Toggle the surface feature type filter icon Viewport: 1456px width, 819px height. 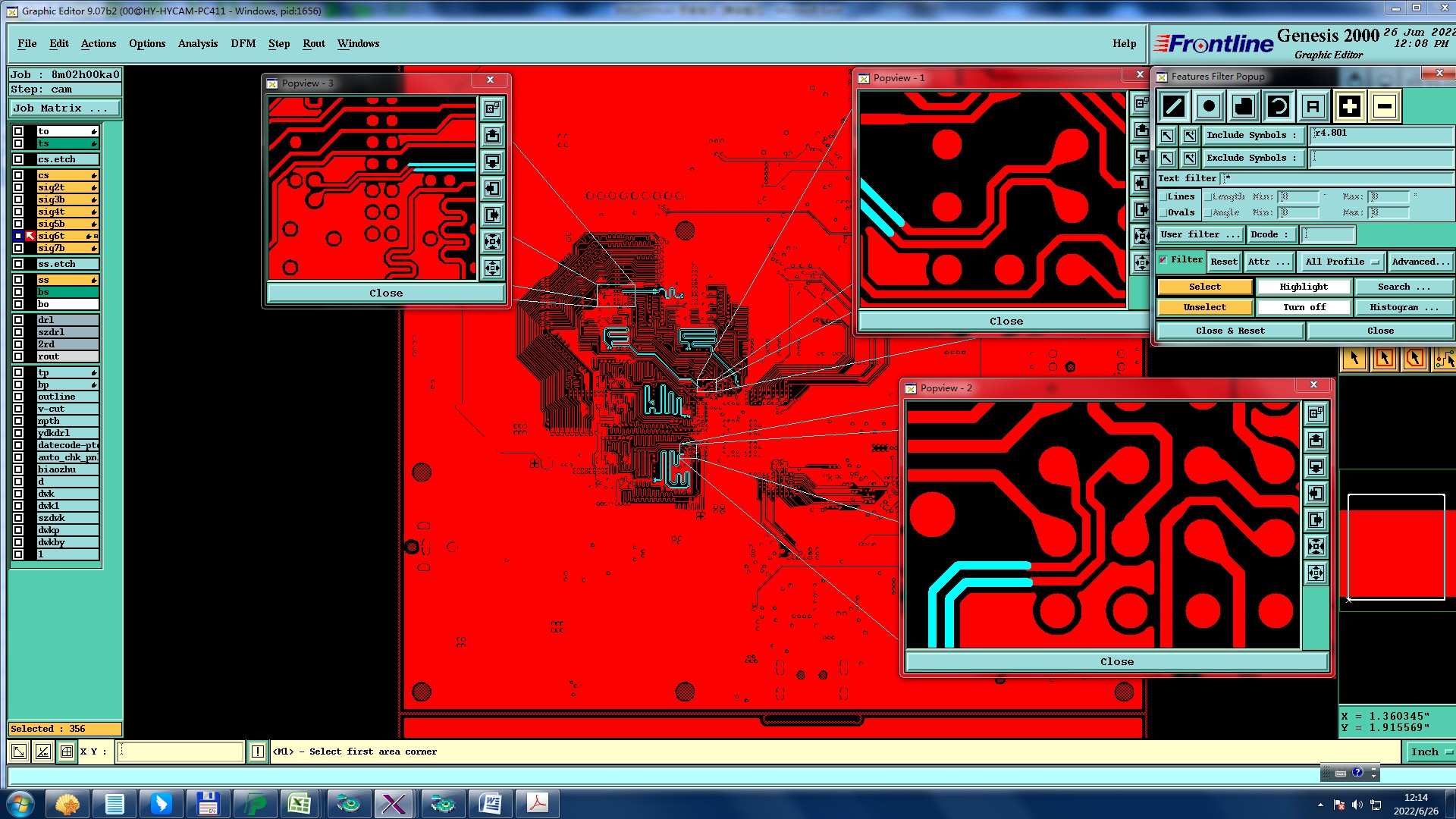1244,107
